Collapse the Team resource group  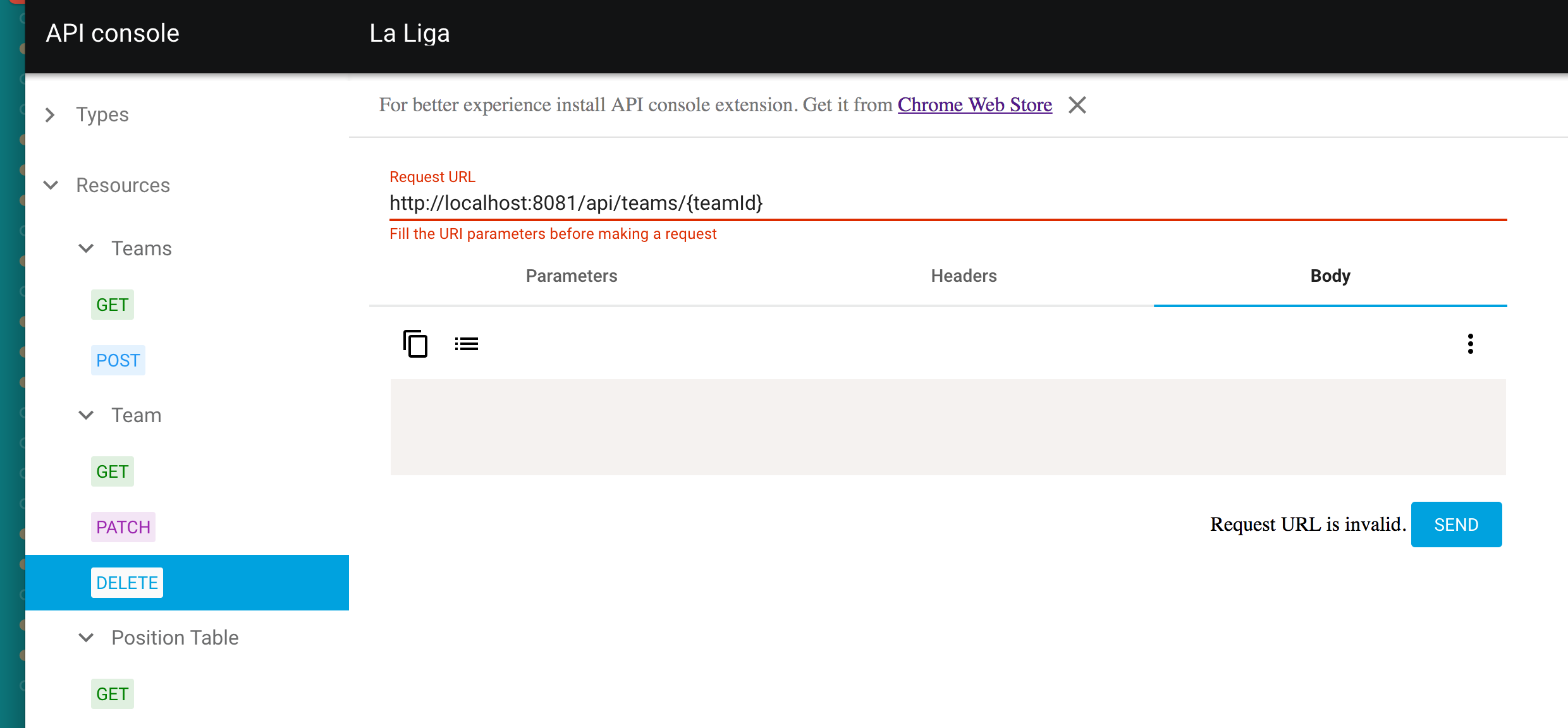click(86, 415)
